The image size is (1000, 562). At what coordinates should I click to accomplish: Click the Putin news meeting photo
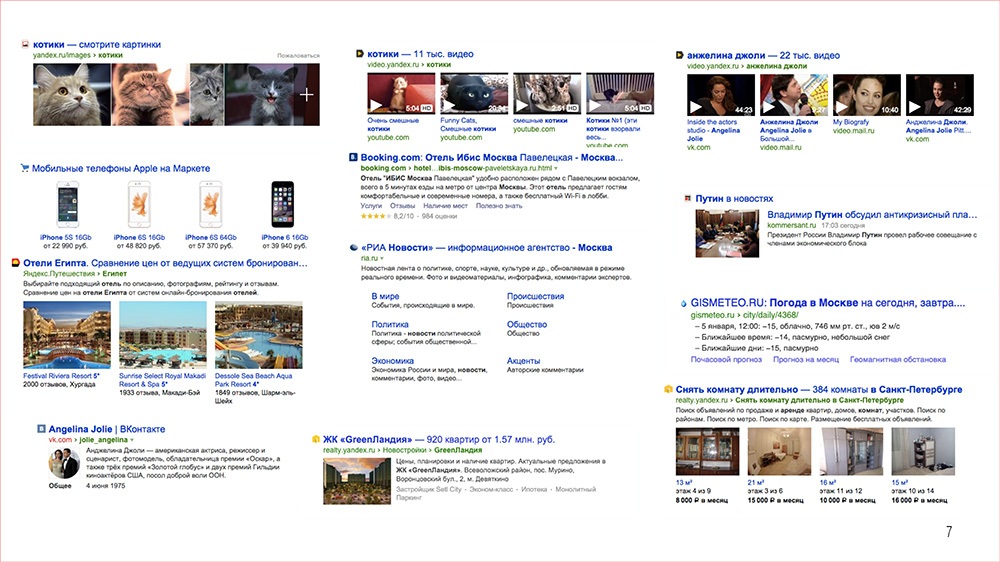[x=727, y=233]
